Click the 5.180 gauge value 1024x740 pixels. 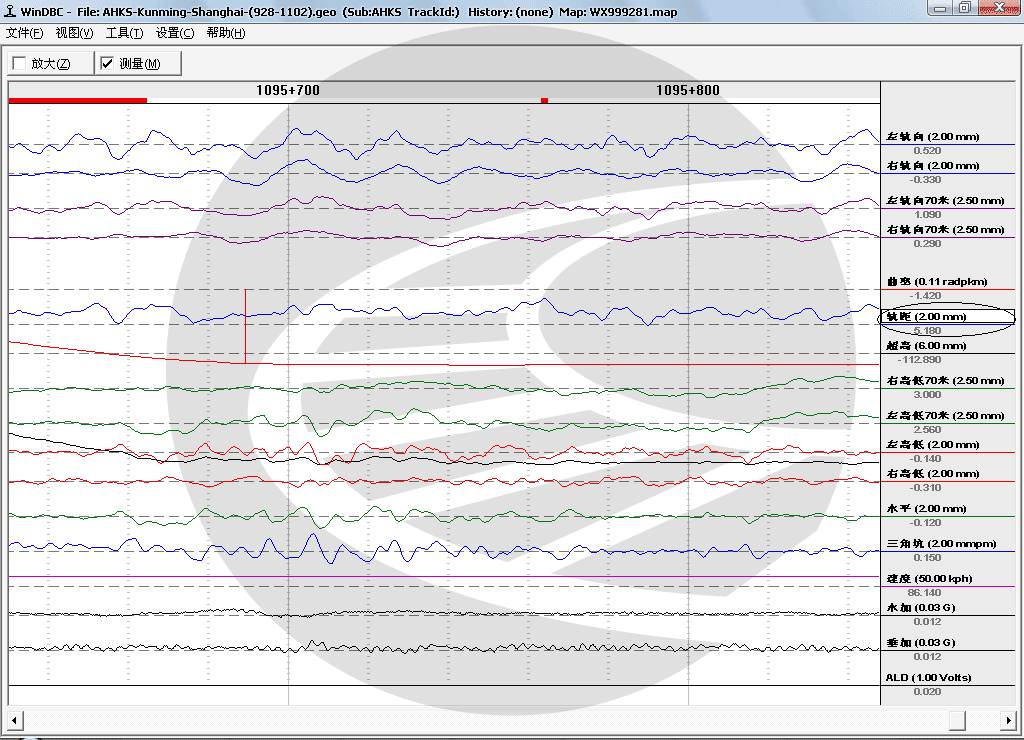click(x=927, y=330)
